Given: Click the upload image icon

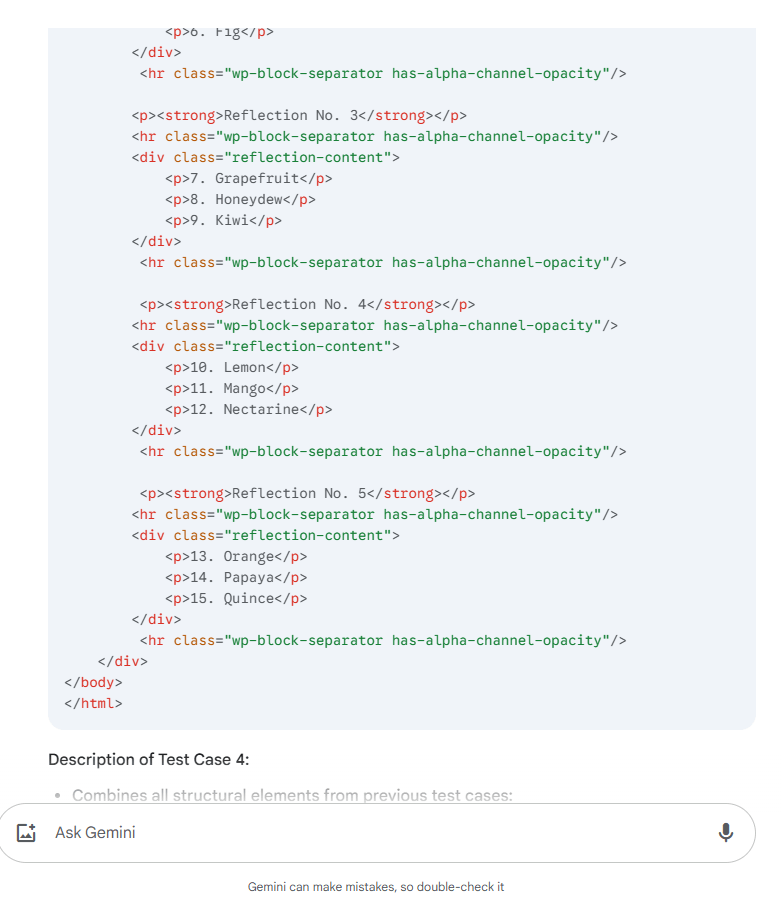Looking at the screenshot, I should tap(27, 832).
